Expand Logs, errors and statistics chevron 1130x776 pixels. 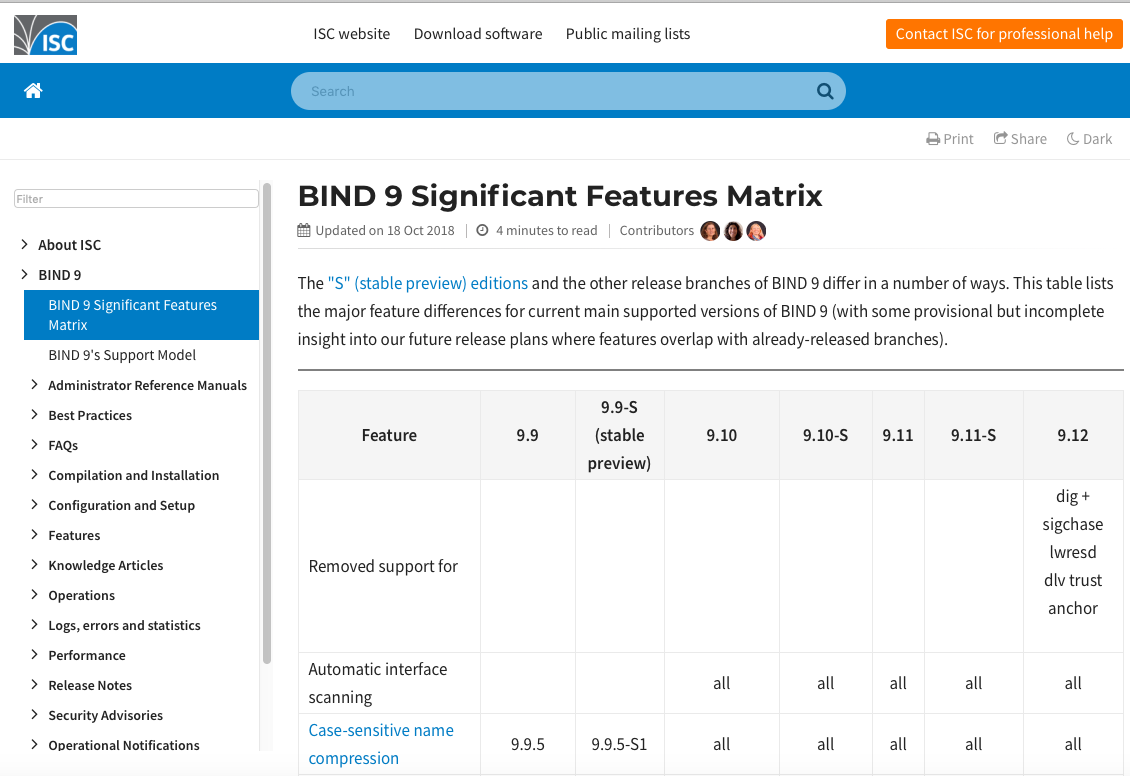point(34,625)
